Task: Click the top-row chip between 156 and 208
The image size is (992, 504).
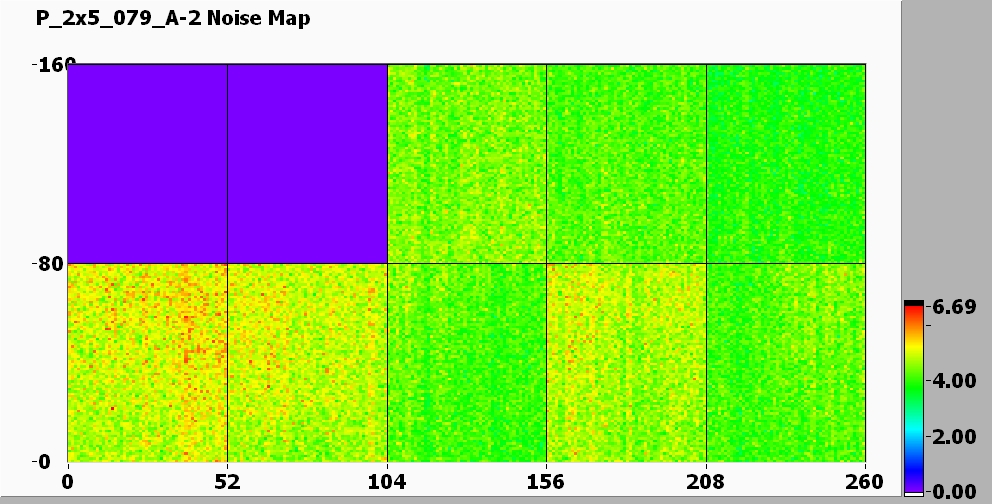Action: tap(626, 164)
